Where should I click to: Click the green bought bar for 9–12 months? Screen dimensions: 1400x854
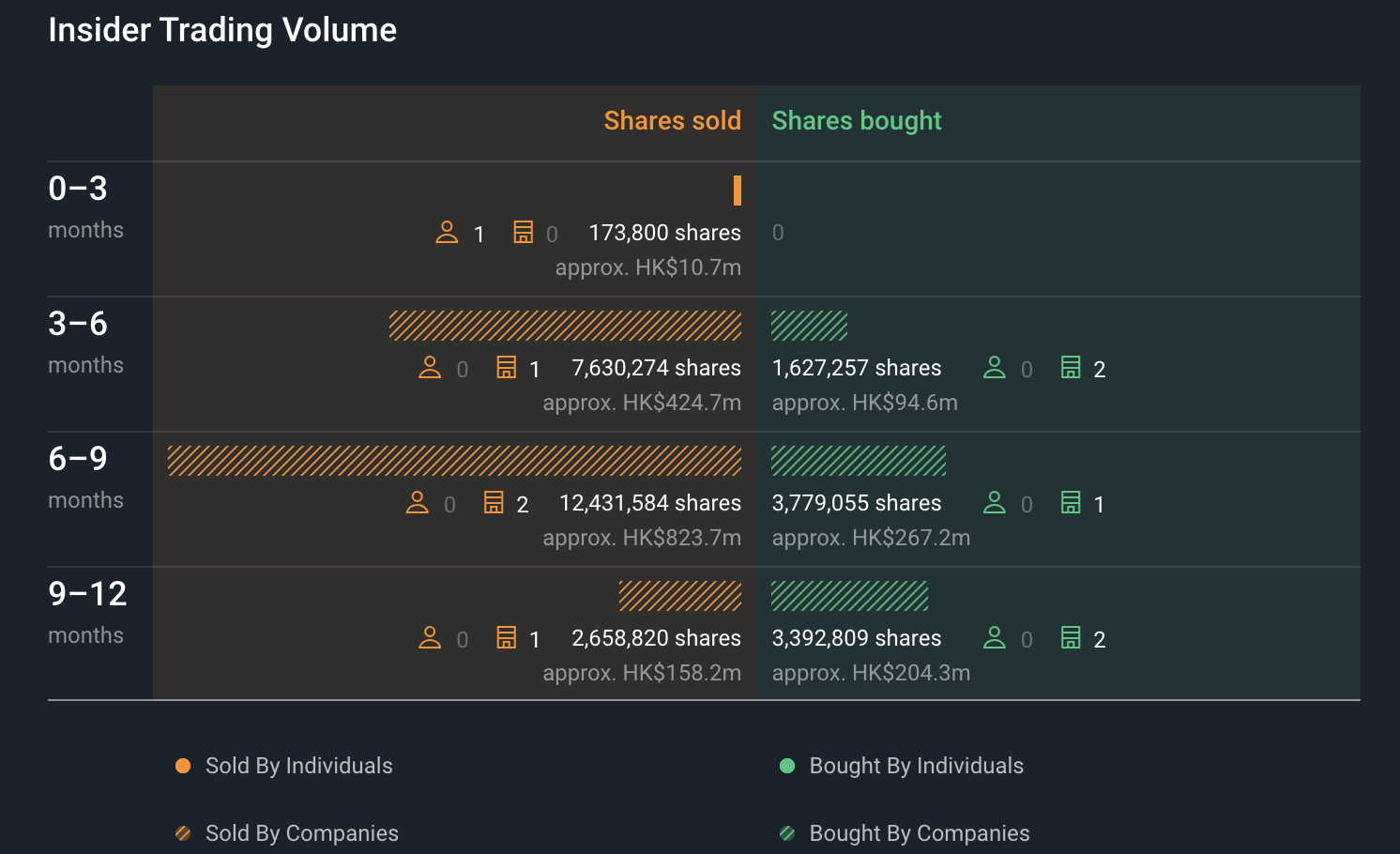click(849, 596)
